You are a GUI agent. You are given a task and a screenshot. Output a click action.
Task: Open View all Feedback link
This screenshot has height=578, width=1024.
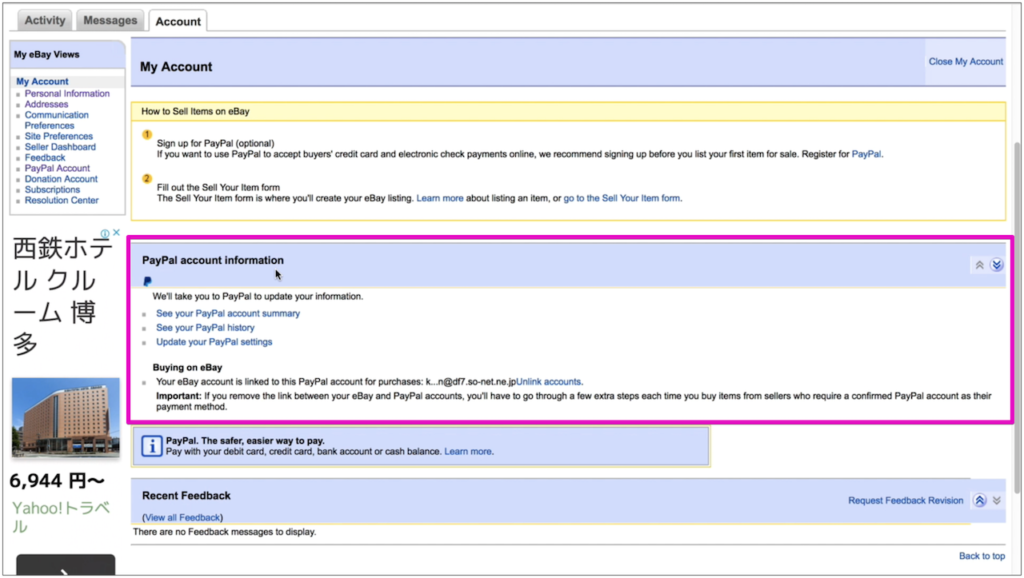(182, 517)
